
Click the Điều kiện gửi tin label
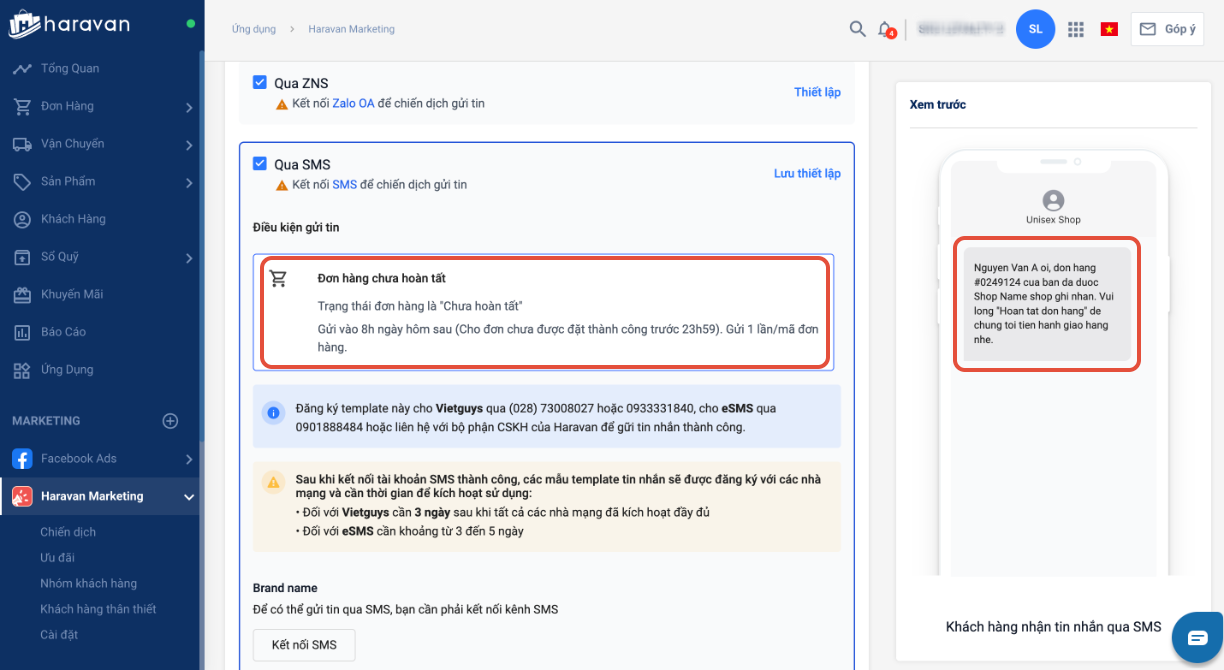click(x=296, y=227)
